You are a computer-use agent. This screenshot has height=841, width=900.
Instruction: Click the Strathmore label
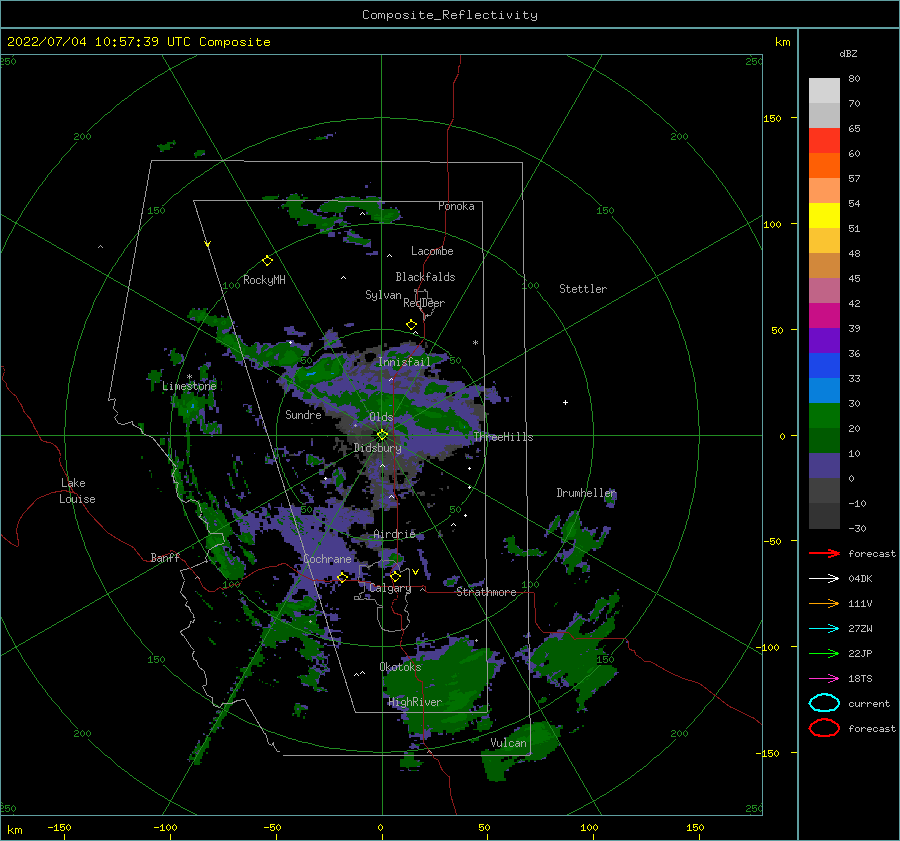point(486,592)
